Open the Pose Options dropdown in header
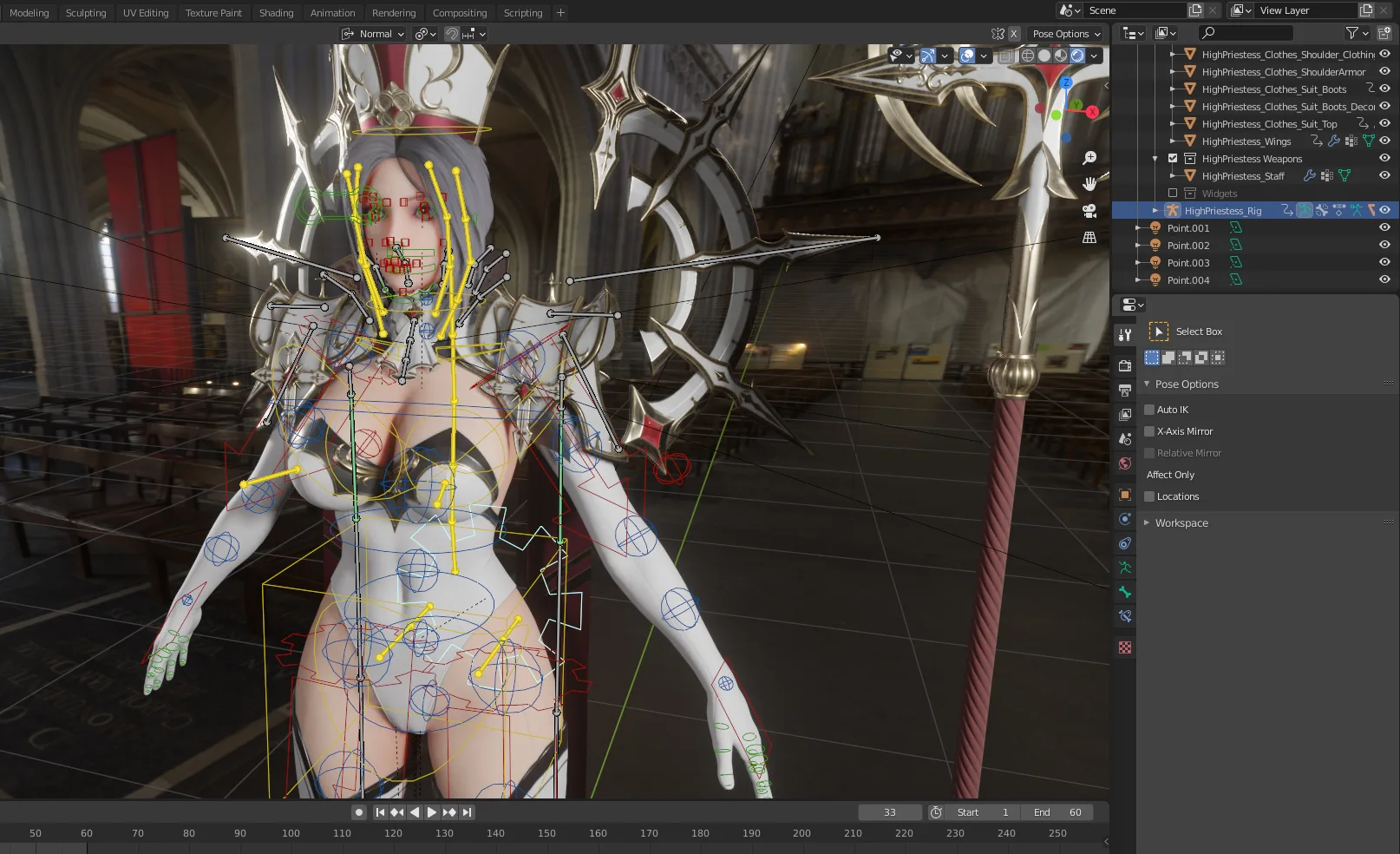The height and width of the screenshot is (854, 1400). coord(1066,34)
